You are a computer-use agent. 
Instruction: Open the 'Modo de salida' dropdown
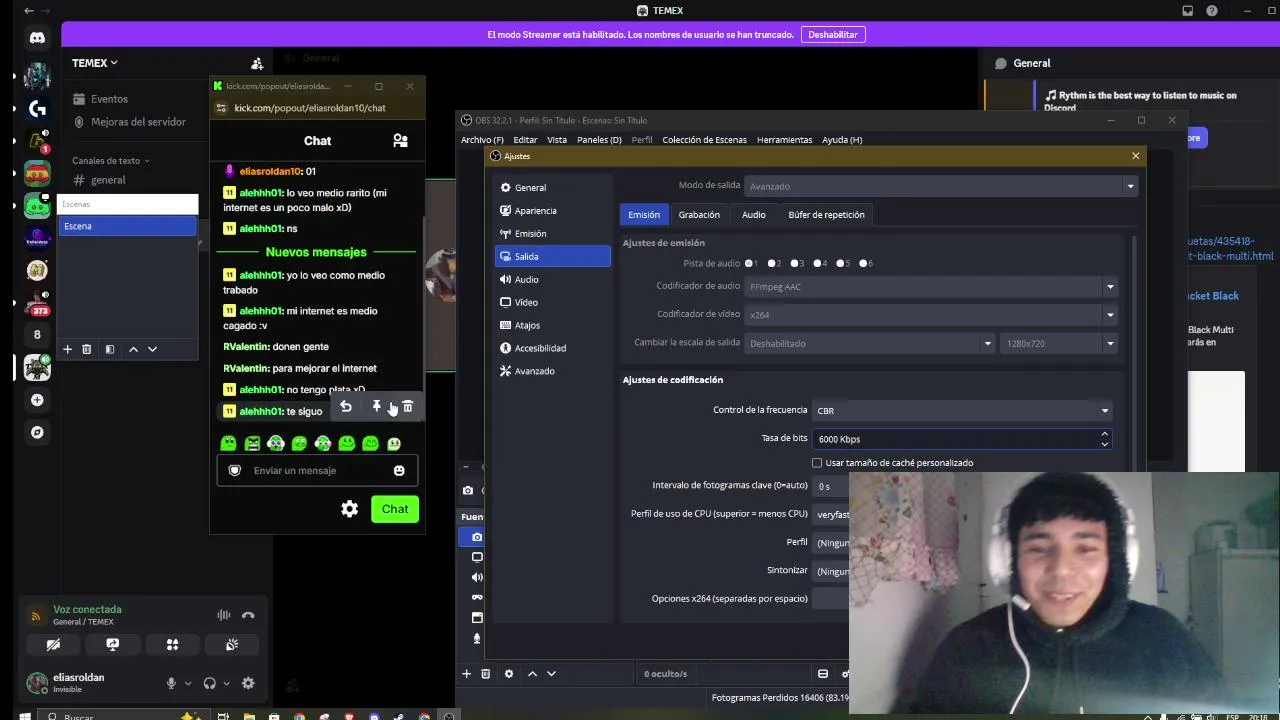point(941,186)
